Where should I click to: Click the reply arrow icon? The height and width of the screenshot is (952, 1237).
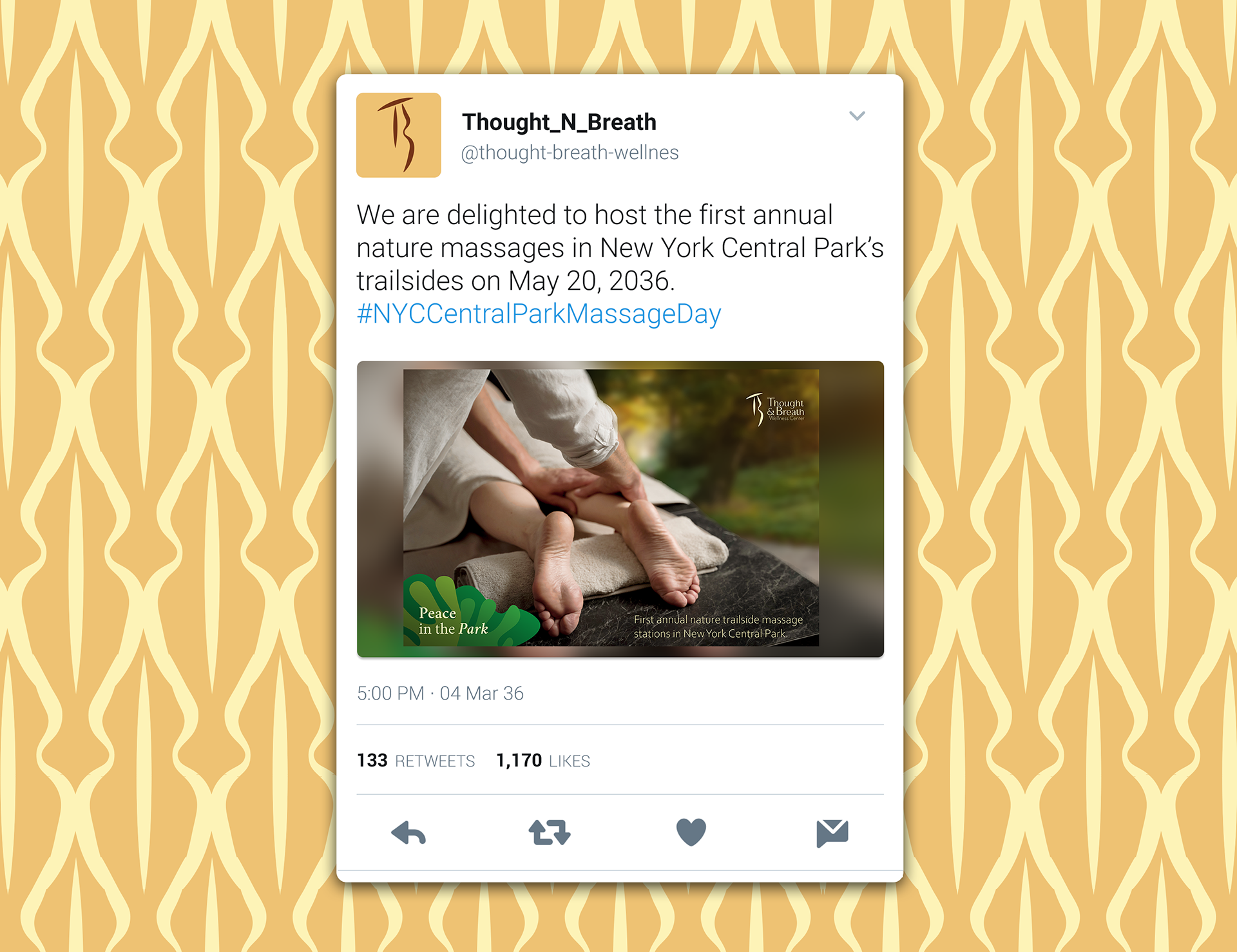pyautogui.click(x=408, y=832)
